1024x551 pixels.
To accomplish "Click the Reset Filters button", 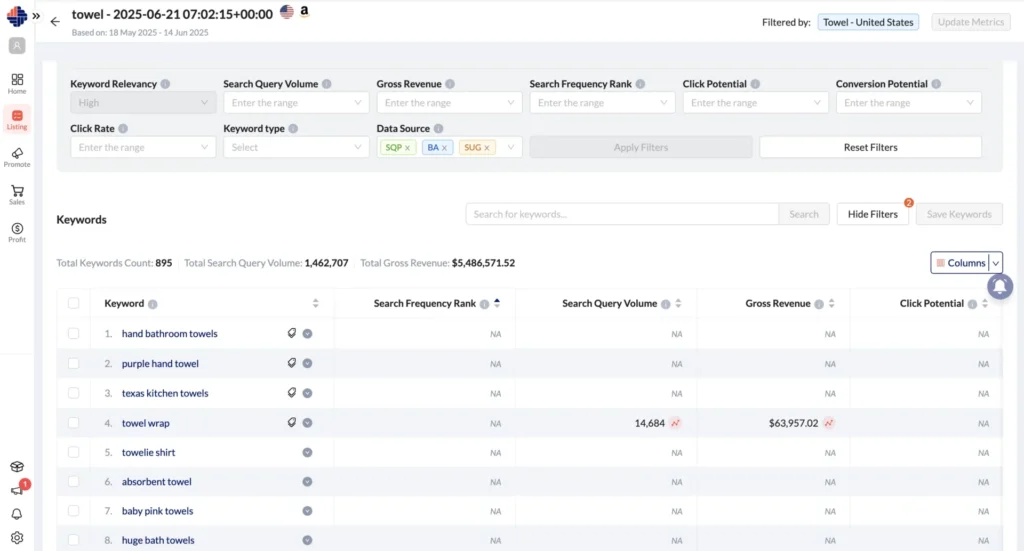I will coord(870,148).
